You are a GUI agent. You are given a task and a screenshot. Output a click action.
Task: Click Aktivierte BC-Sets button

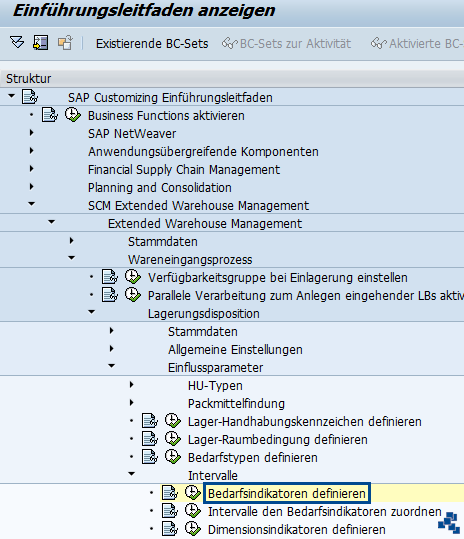417,44
